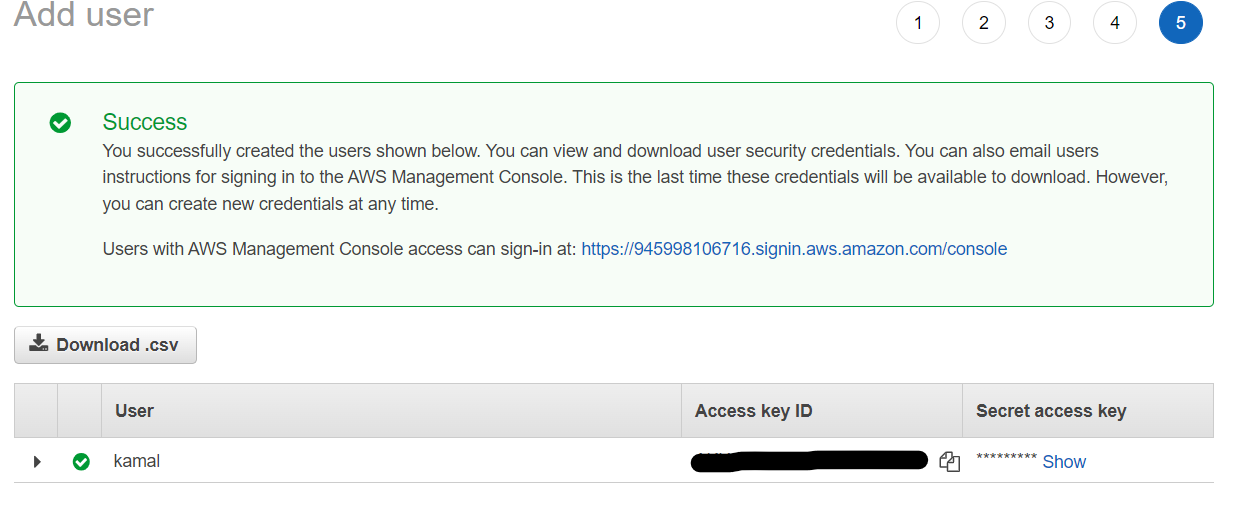Click the green success checkmark icon in banner
This screenshot has width=1241, height=508.
coord(60,123)
